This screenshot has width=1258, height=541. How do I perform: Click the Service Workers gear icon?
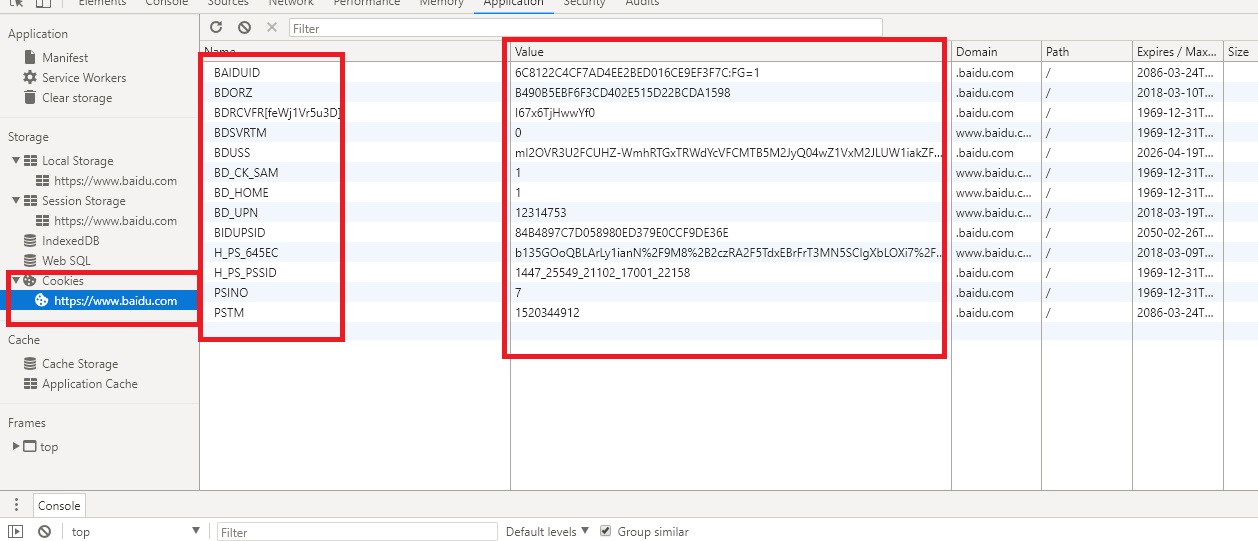(x=31, y=78)
